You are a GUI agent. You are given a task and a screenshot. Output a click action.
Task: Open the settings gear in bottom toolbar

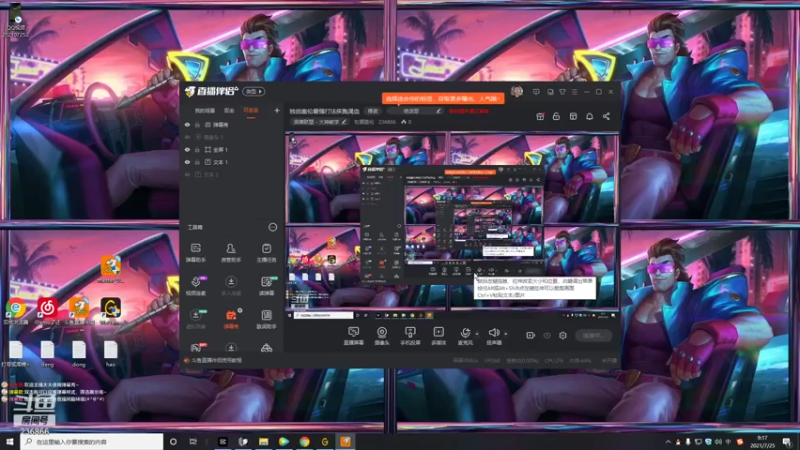tap(563, 335)
